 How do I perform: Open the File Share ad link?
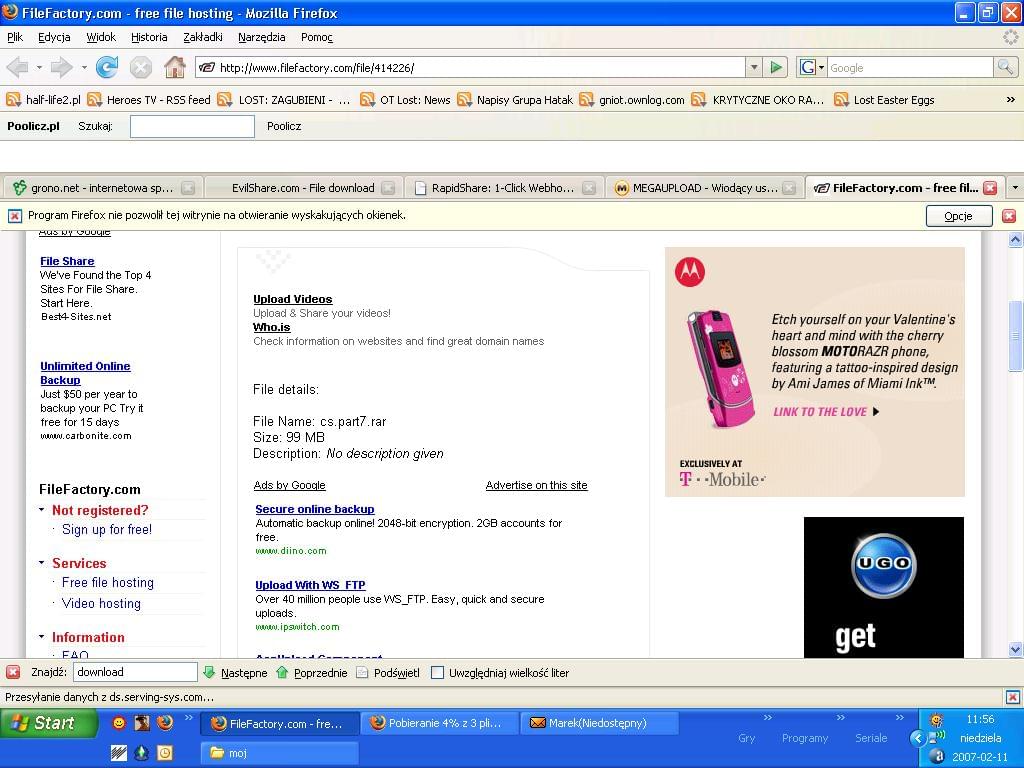(x=67, y=261)
